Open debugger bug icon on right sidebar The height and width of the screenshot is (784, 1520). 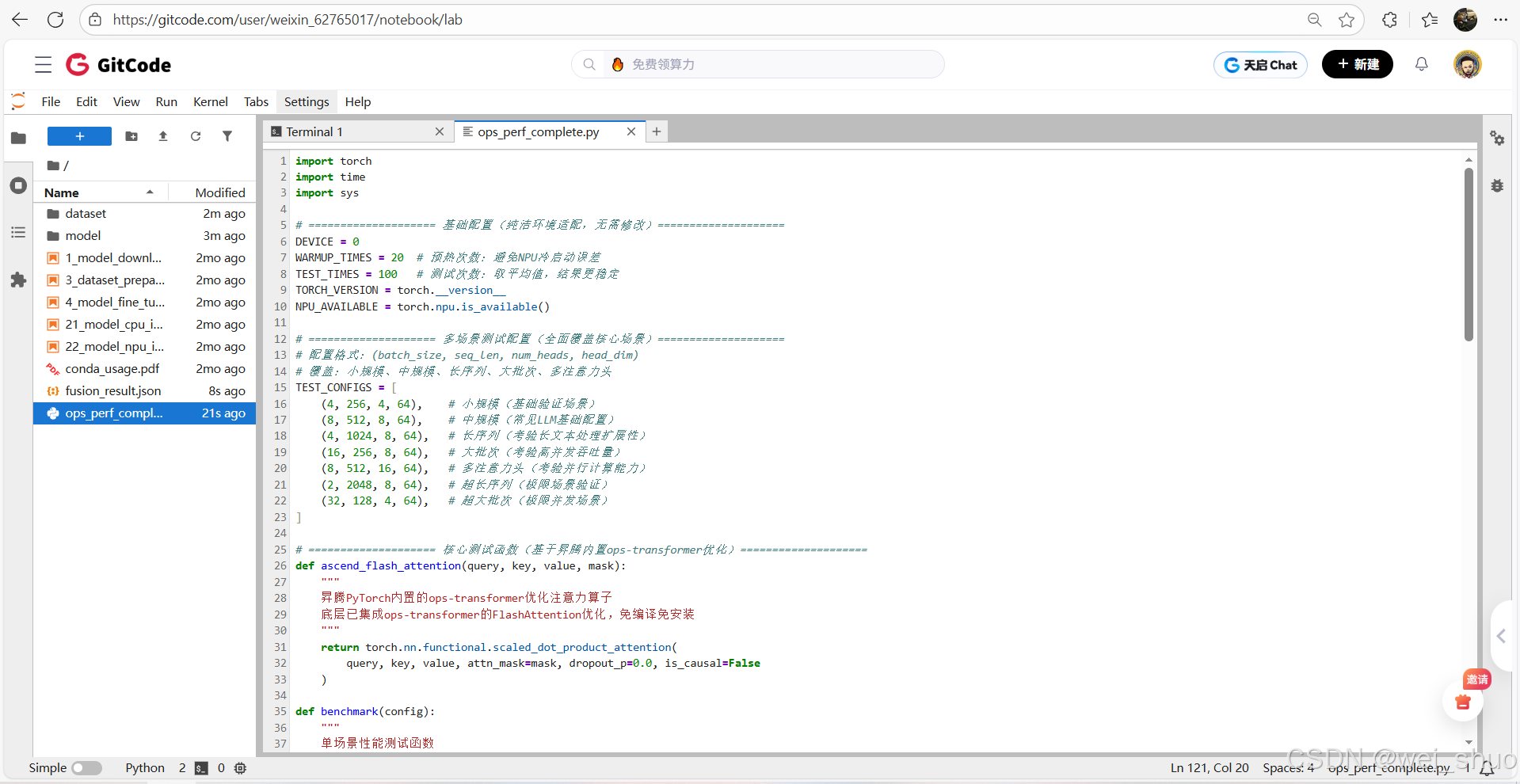tap(1497, 185)
